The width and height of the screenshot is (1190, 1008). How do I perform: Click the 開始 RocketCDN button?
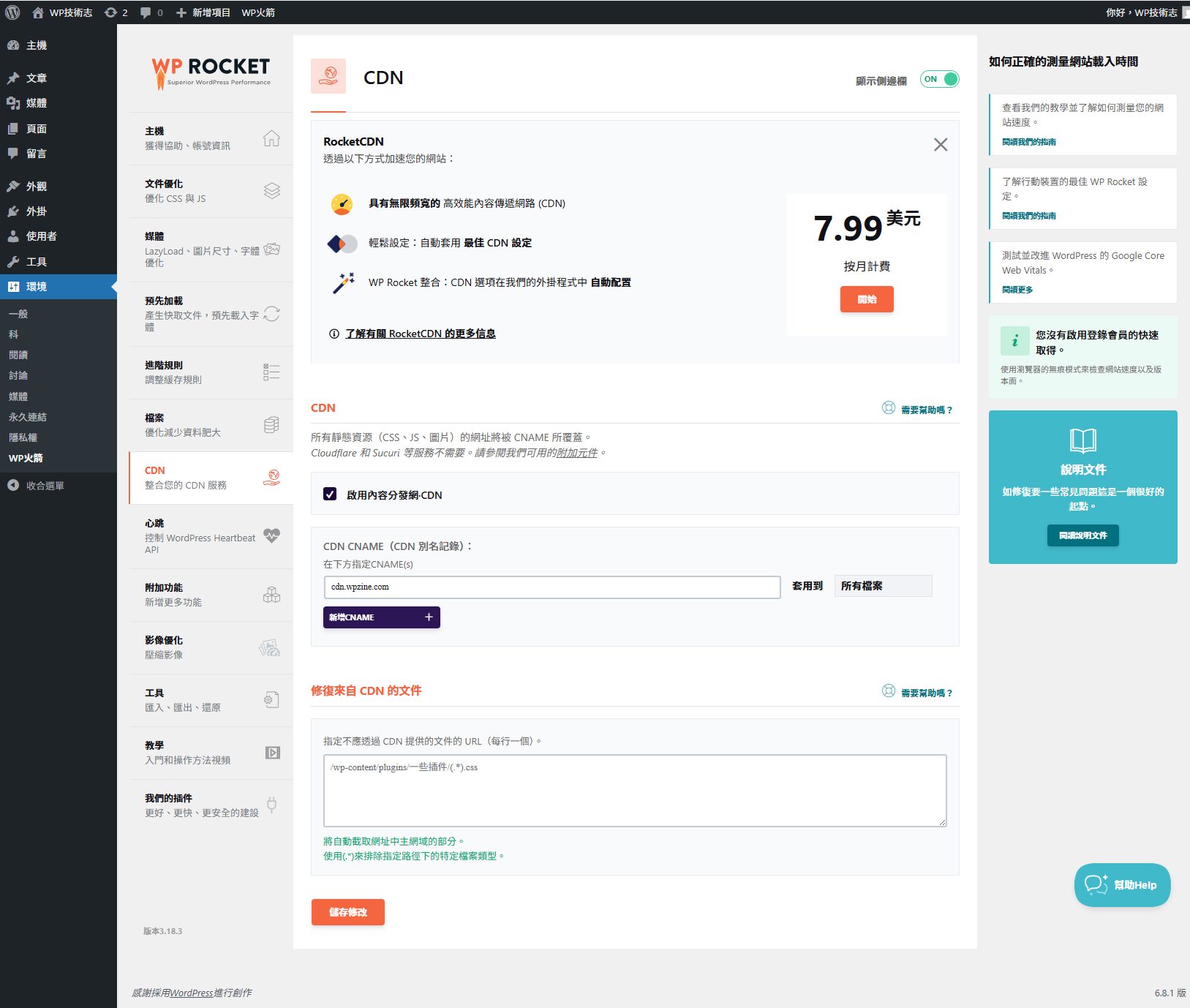[867, 299]
